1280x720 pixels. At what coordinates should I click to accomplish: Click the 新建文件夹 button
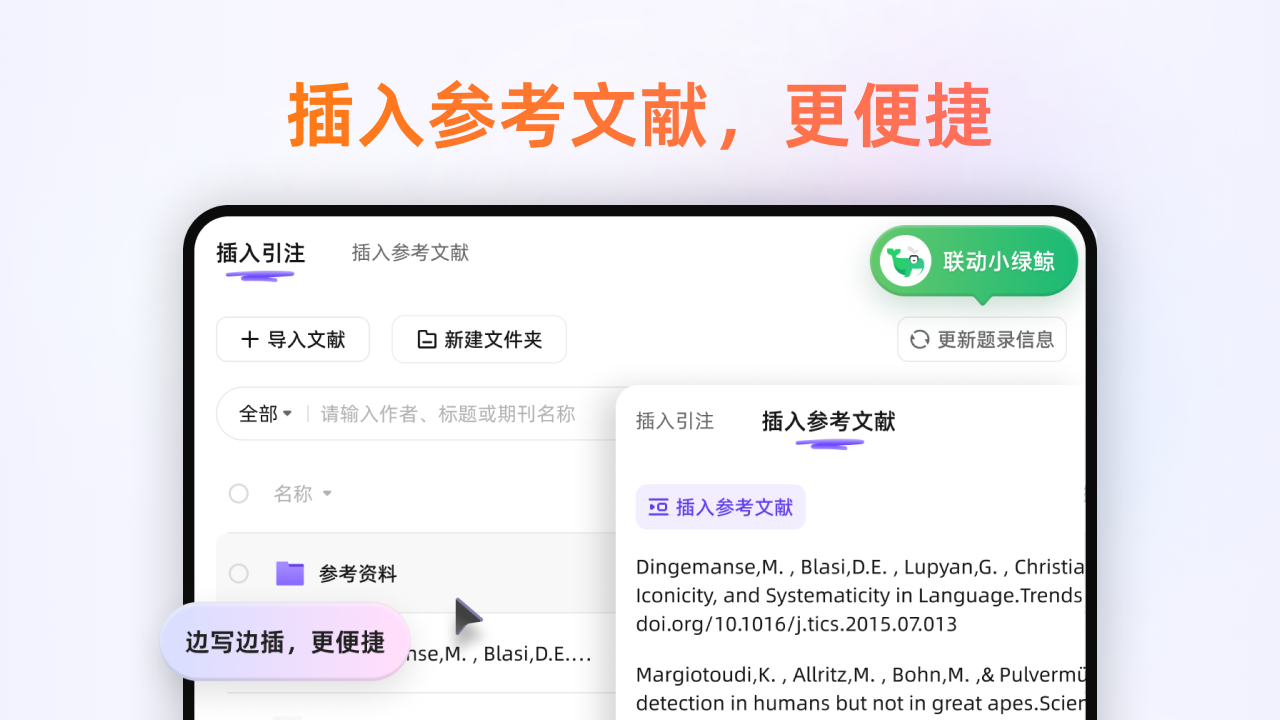click(478, 339)
